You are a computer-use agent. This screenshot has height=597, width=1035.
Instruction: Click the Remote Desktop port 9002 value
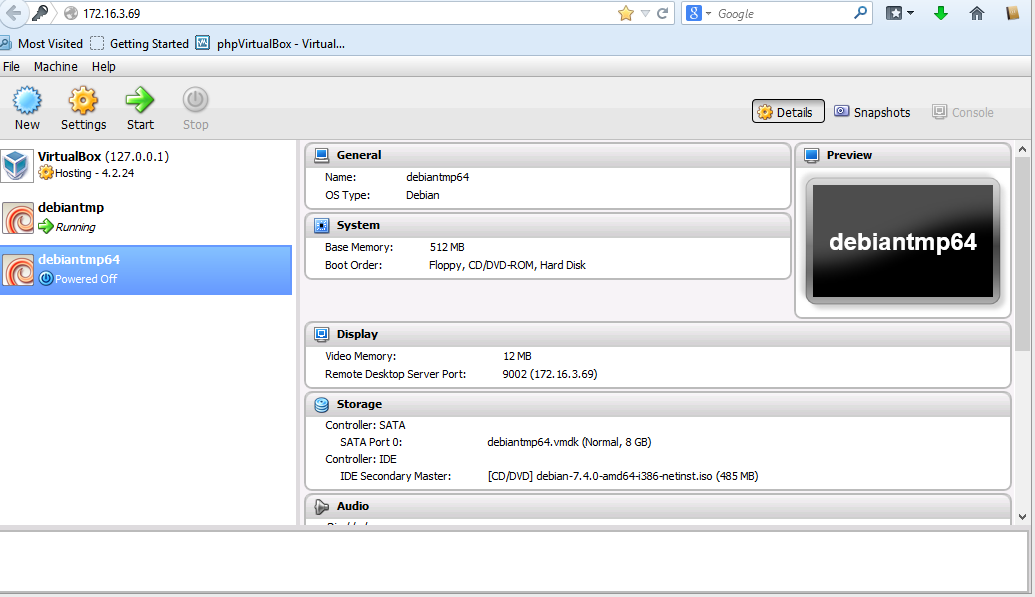549,374
